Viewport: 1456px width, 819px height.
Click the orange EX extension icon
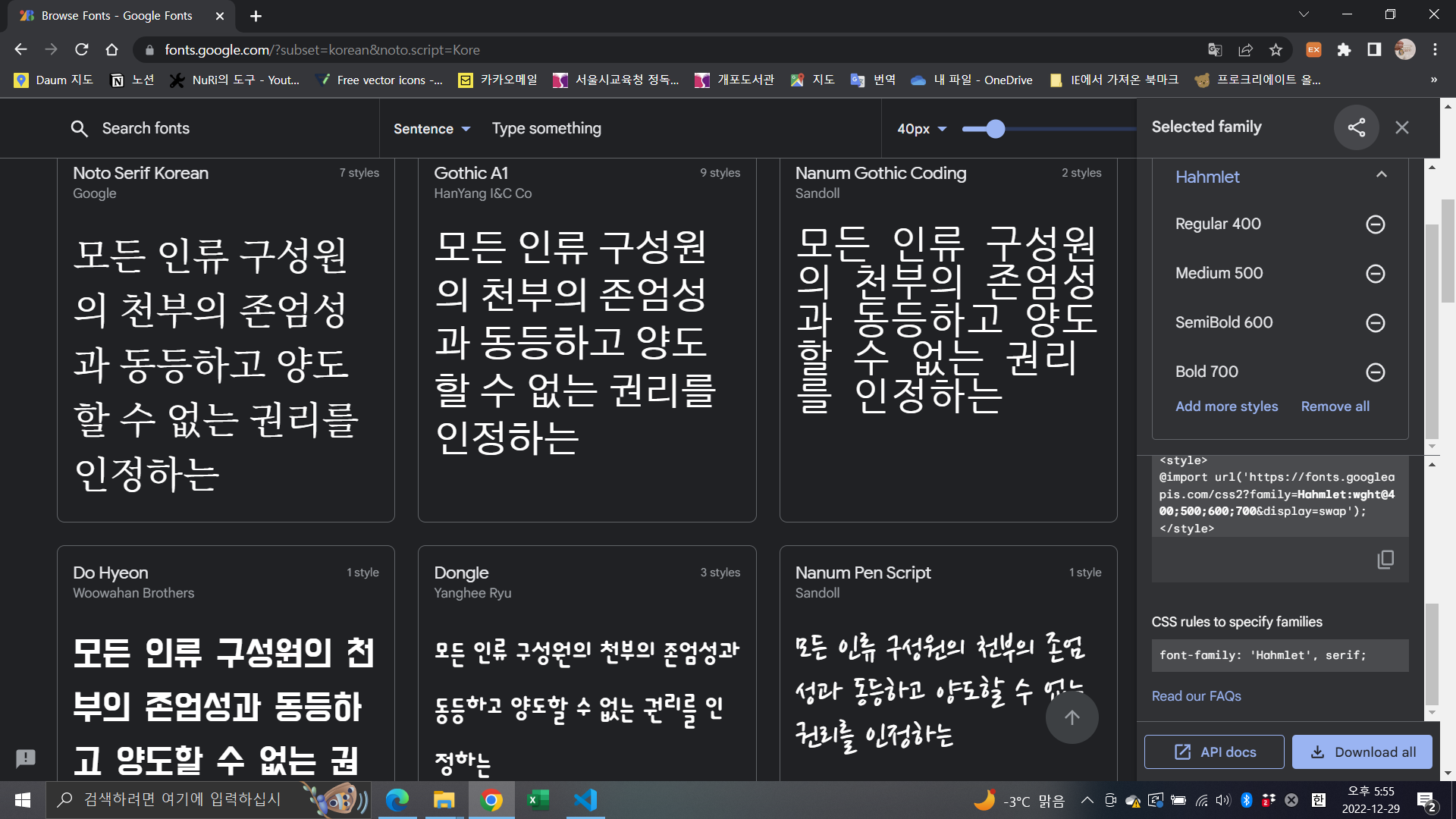tap(1313, 50)
